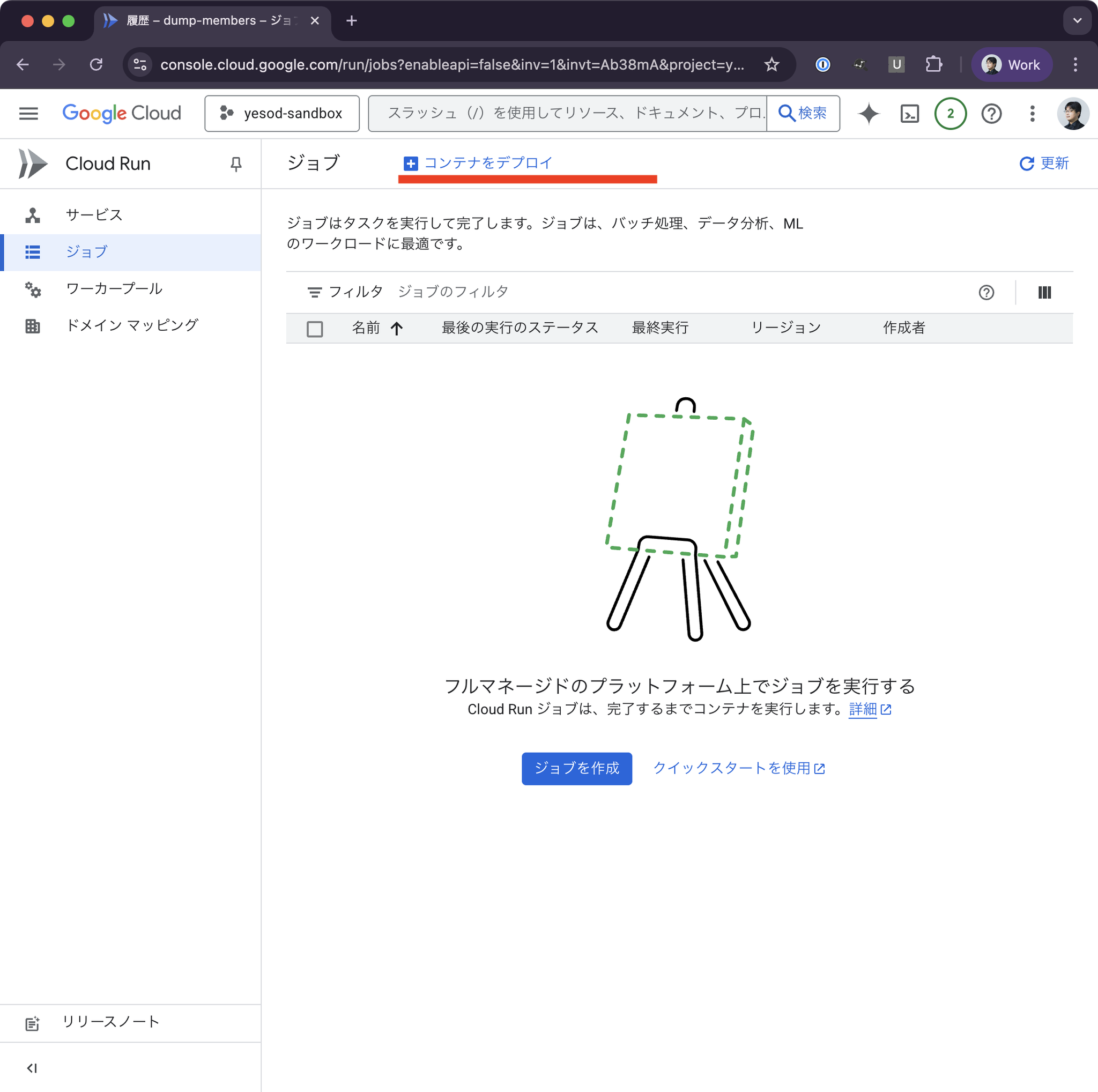1098x1092 pixels.
Task: Activate Cloud Shell terminal icon
Action: point(910,114)
